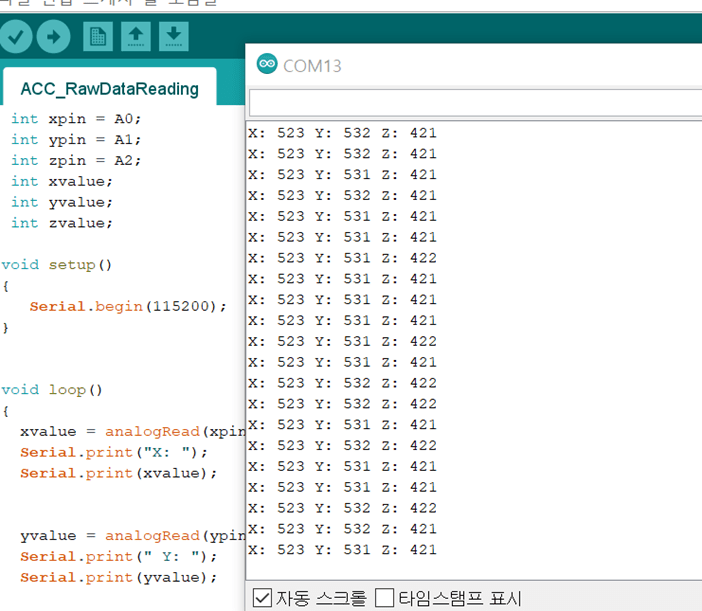Click the Arduino logo in the COM13 window
This screenshot has height=611, width=702.
pyautogui.click(x=267, y=65)
